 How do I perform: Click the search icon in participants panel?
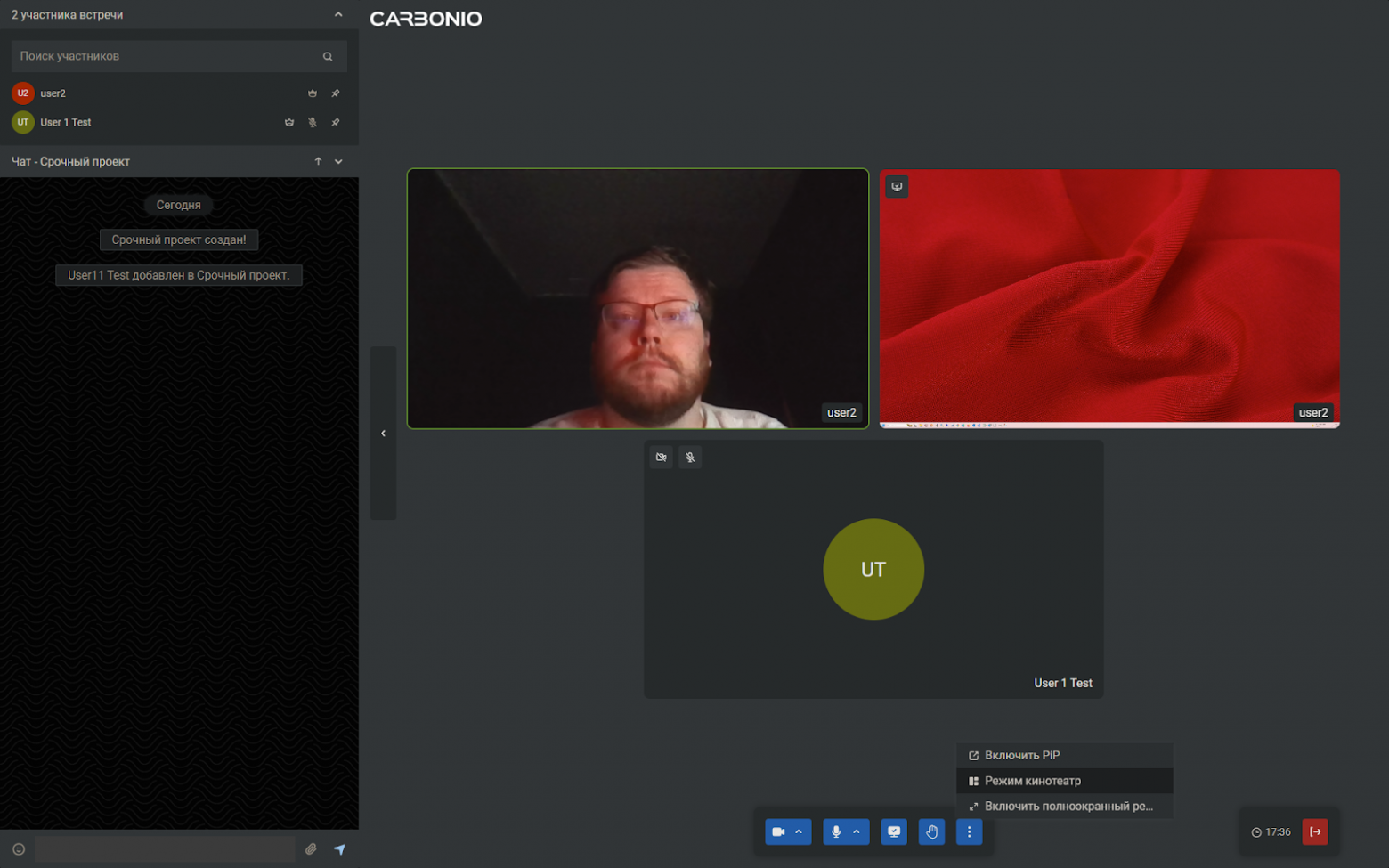point(328,55)
